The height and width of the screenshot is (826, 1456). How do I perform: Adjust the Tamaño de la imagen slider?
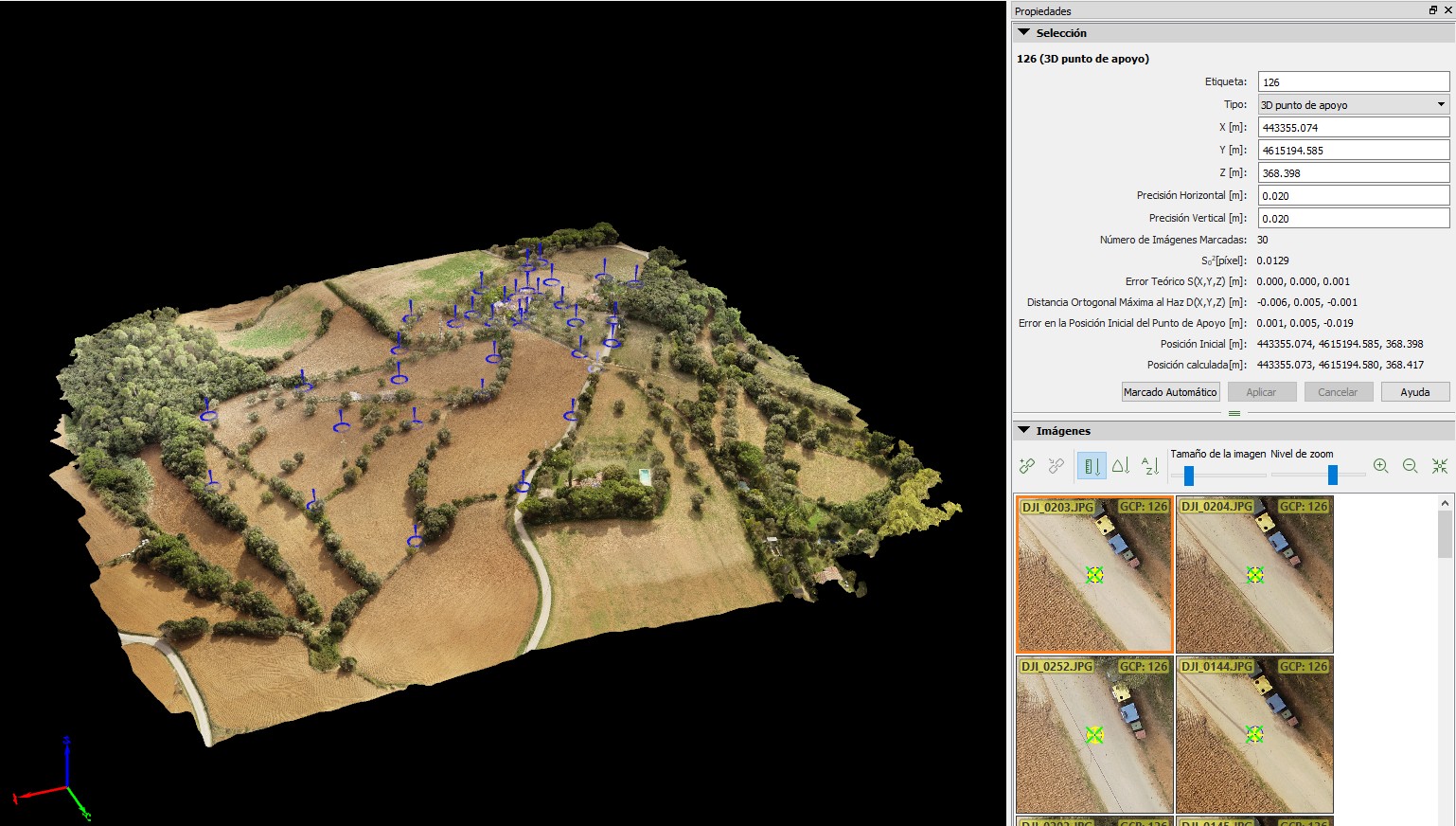tap(1189, 476)
